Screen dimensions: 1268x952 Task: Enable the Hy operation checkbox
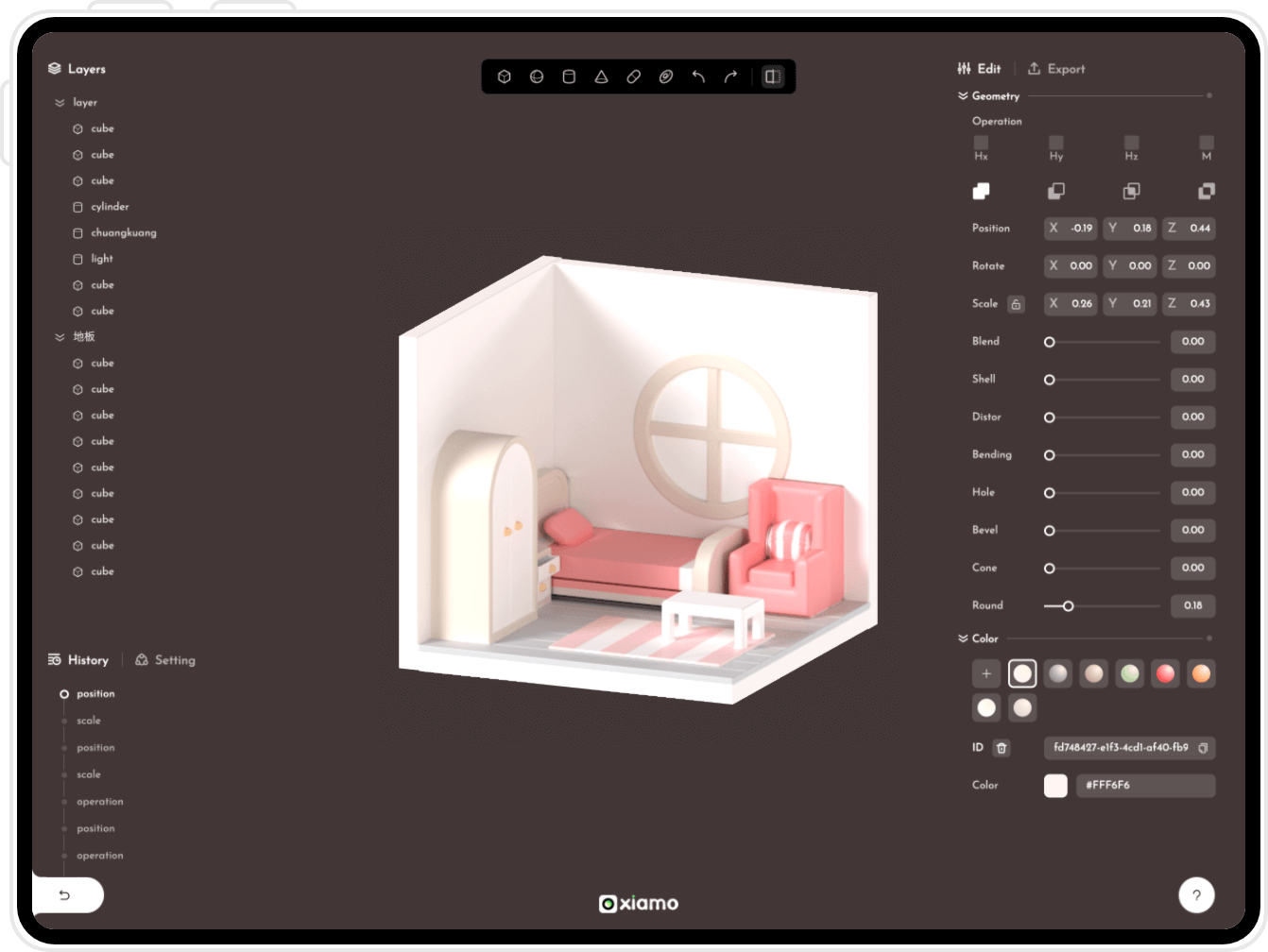tap(1056, 143)
